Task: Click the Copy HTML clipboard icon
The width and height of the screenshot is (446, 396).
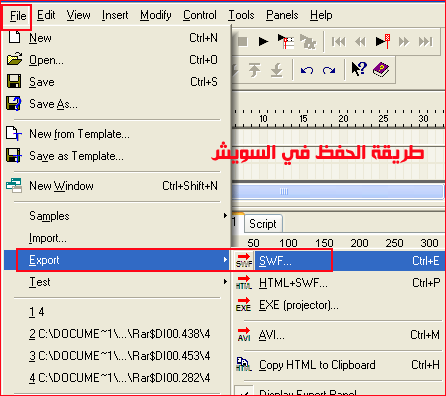Action: click(244, 364)
